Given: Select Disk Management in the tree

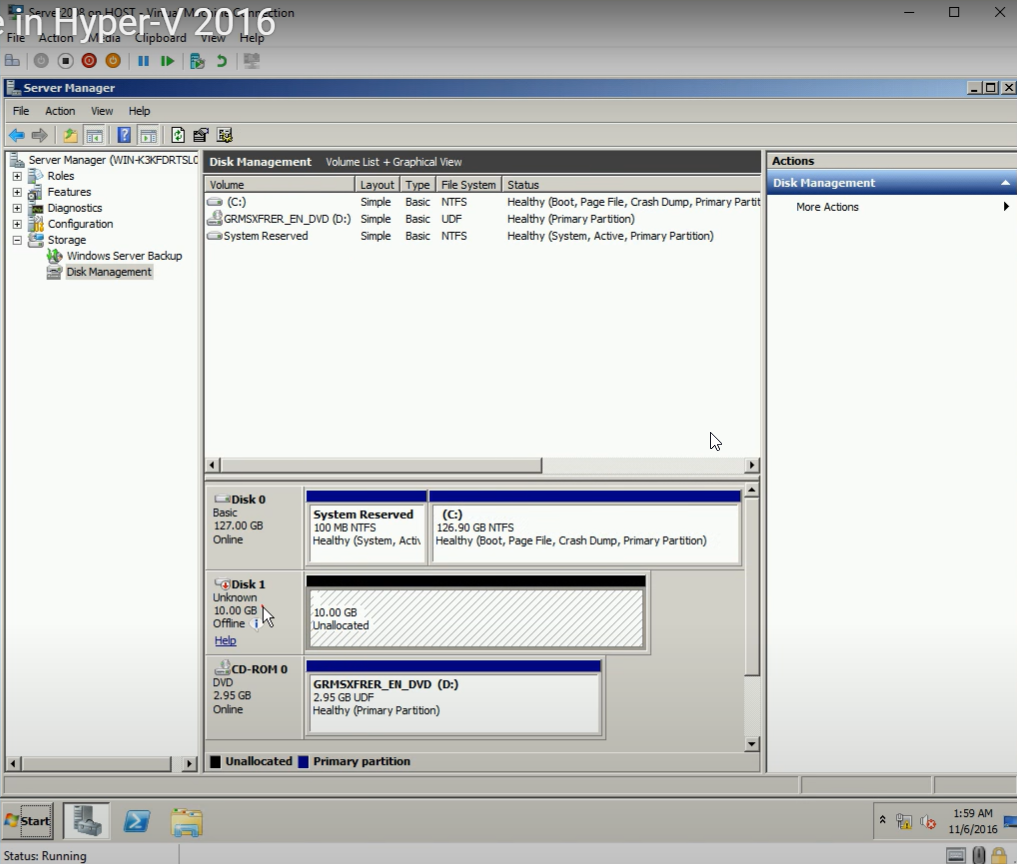Looking at the screenshot, I should [x=109, y=272].
